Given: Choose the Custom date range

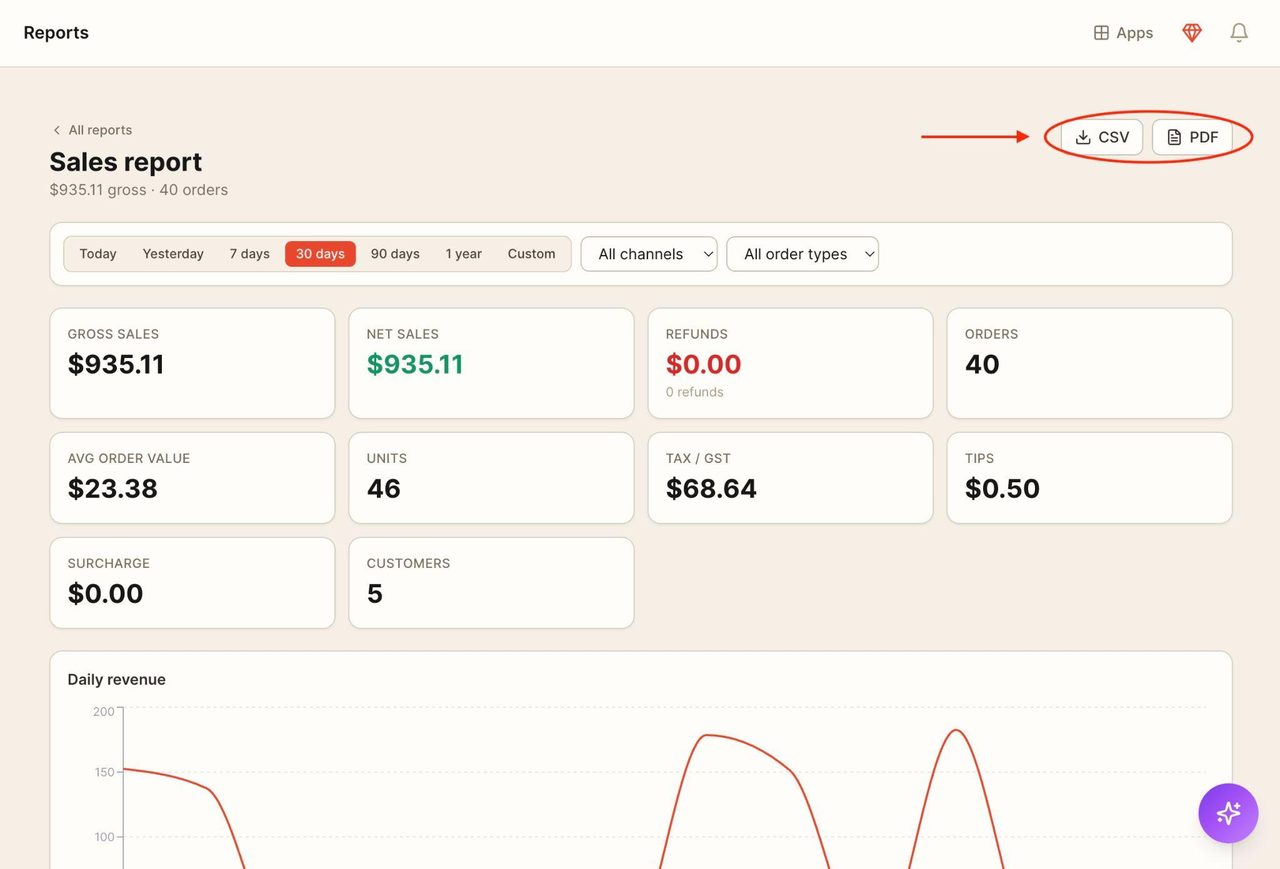Looking at the screenshot, I should tap(531, 254).
